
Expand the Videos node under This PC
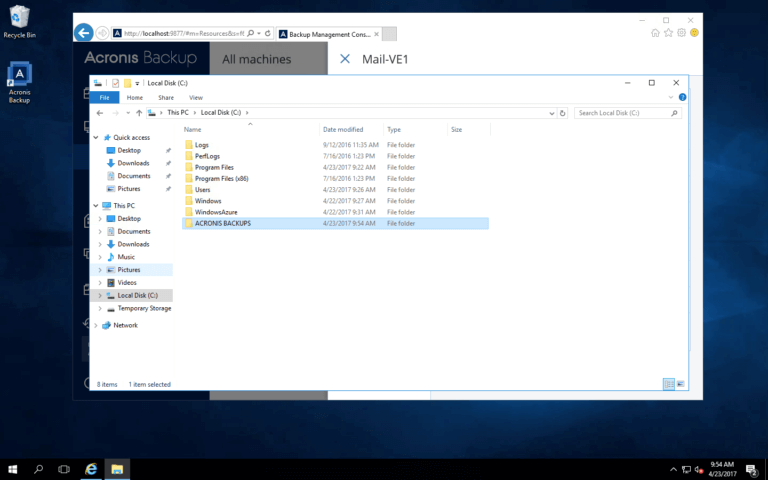pos(100,283)
